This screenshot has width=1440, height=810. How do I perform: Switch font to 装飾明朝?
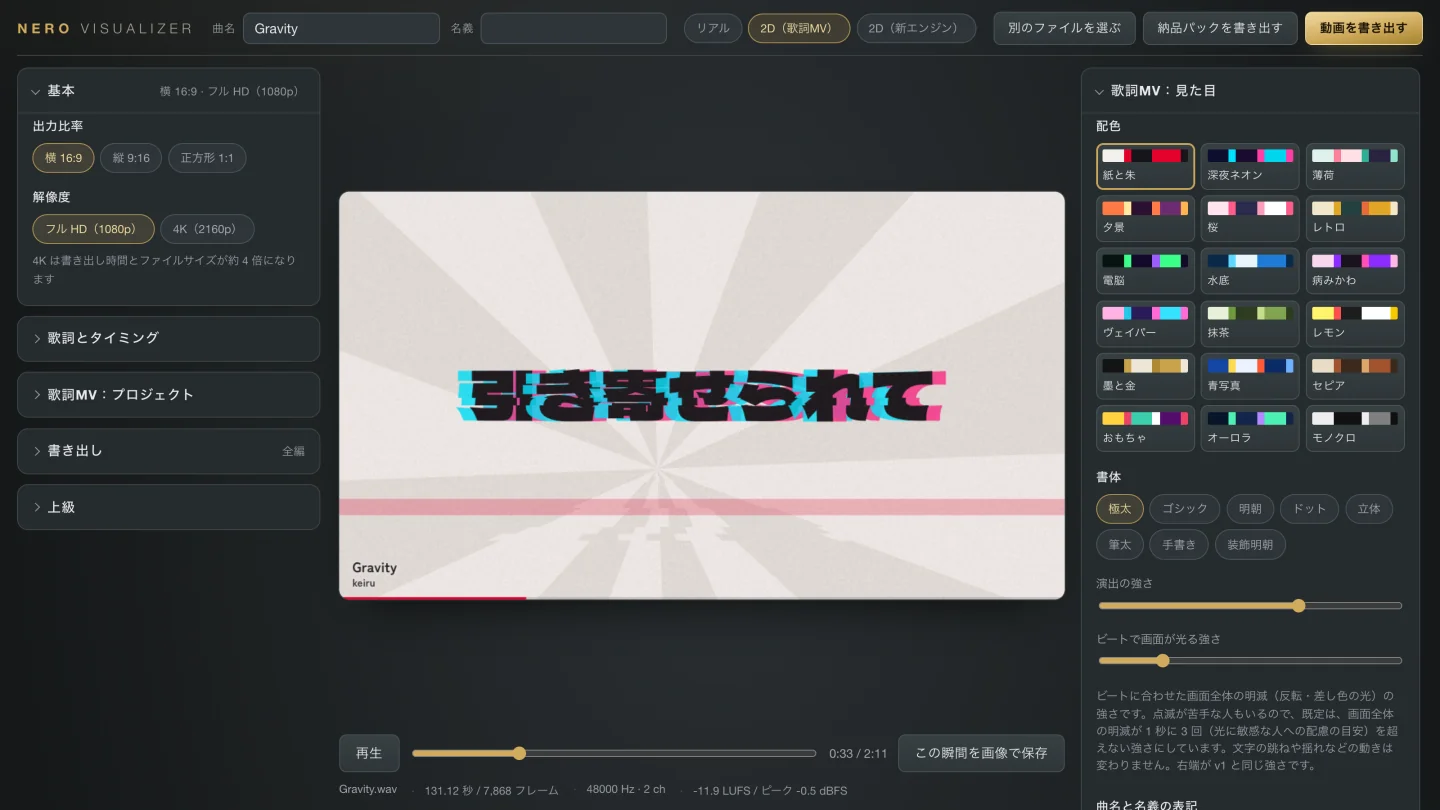click(x=1250, y=545)
